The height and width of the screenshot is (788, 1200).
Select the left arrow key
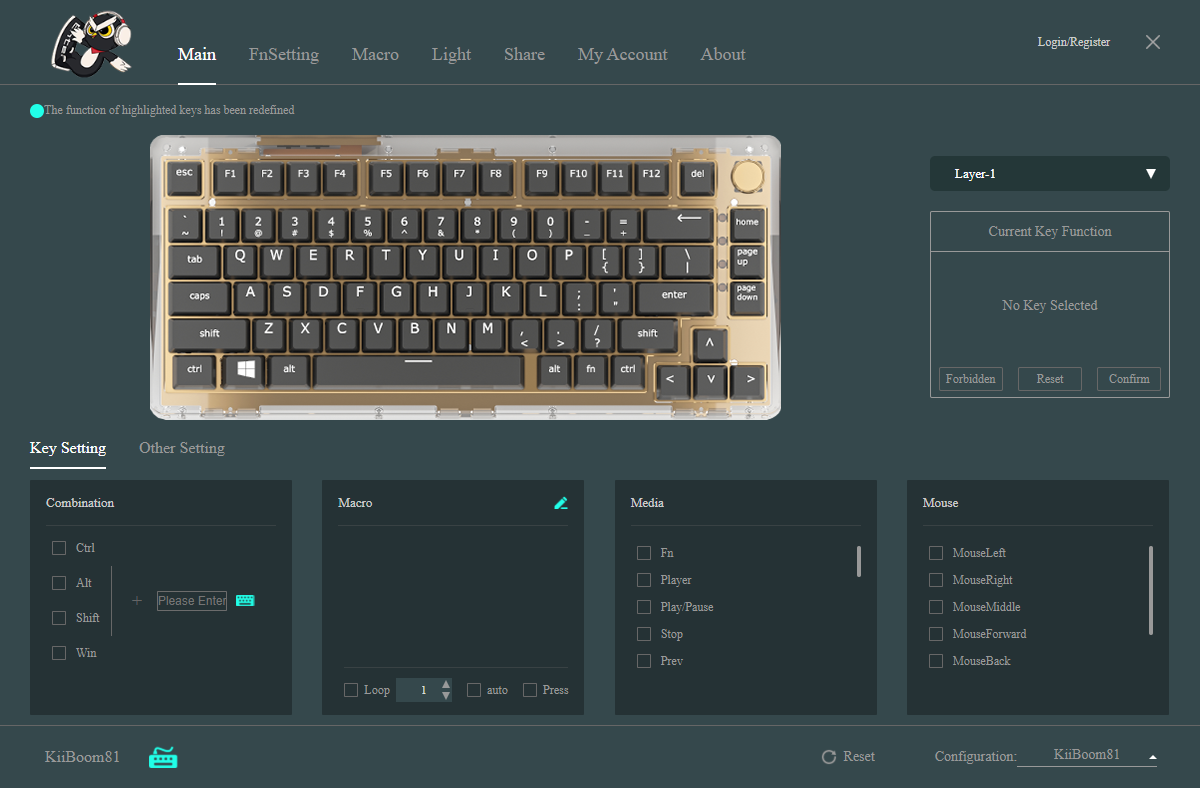(x=671, y=380)
